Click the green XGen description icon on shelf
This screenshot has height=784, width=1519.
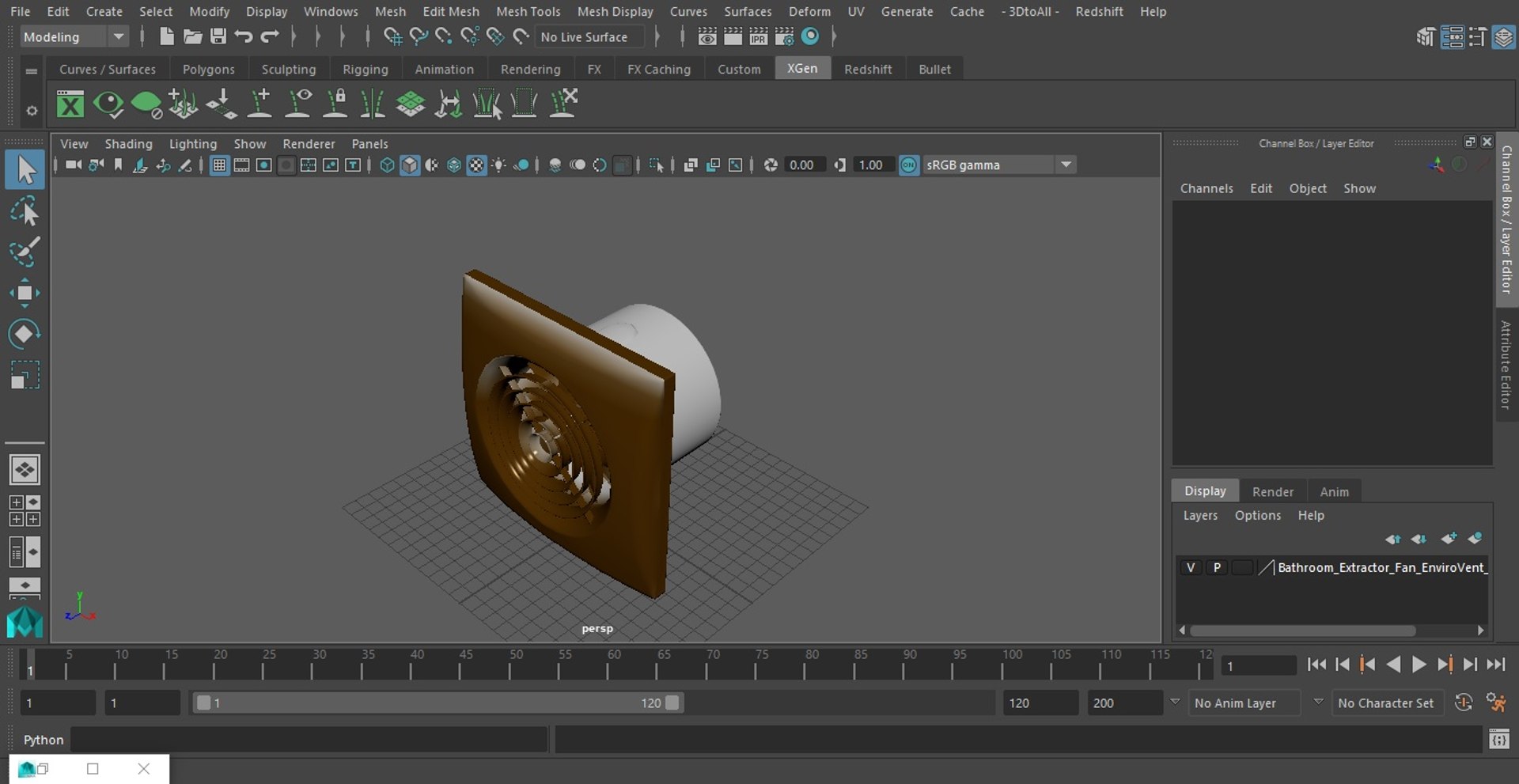[x=146, y=104]
